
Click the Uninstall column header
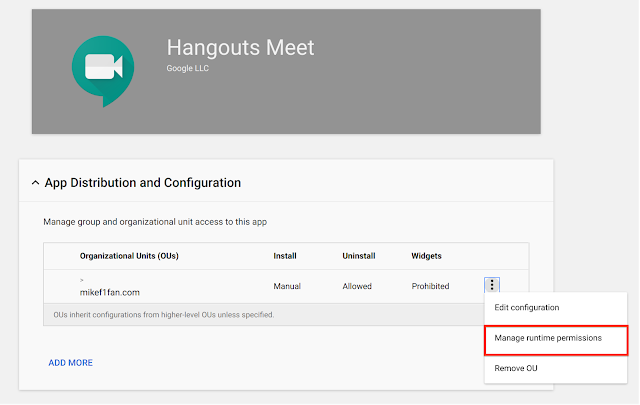(x=359, y=256)
